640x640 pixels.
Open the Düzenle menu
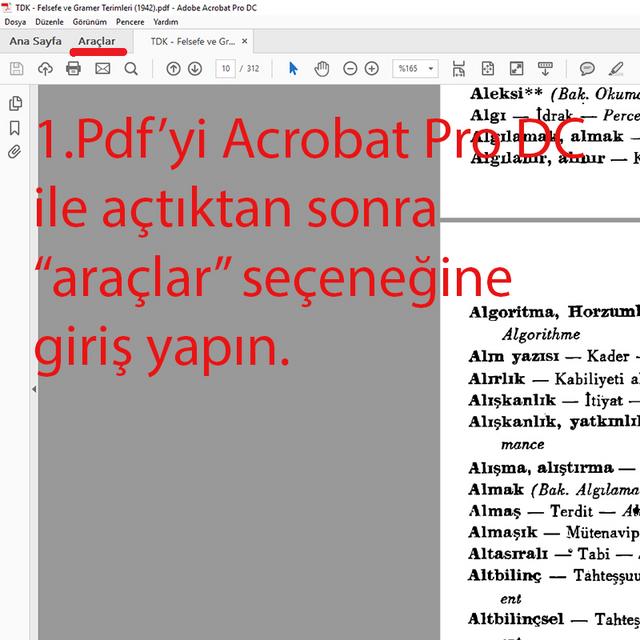tap(49, 22)
